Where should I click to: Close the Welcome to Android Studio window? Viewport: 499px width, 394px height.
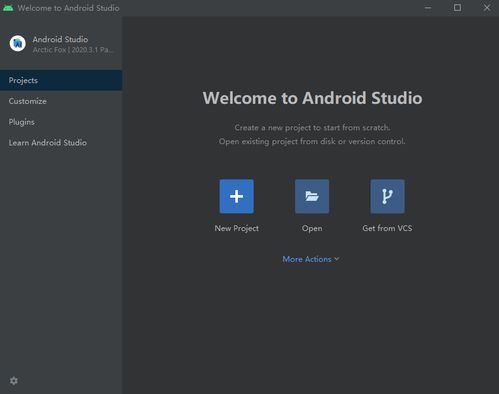click(x=487, y=8)
